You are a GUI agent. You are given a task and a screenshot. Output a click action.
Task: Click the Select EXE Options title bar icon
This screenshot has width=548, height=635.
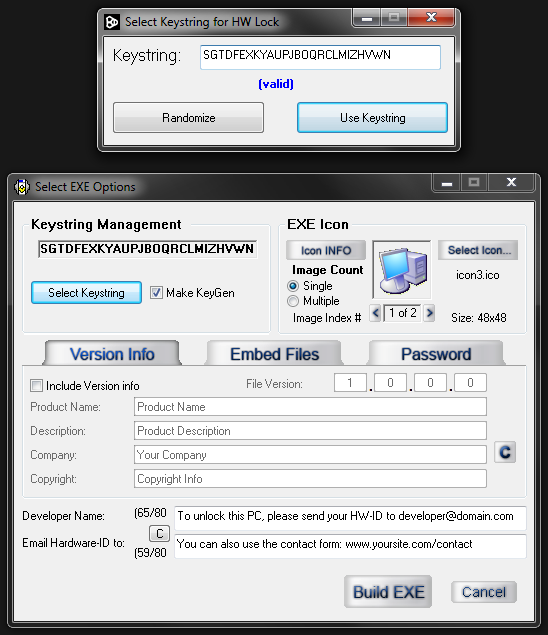tap(22, 187)
